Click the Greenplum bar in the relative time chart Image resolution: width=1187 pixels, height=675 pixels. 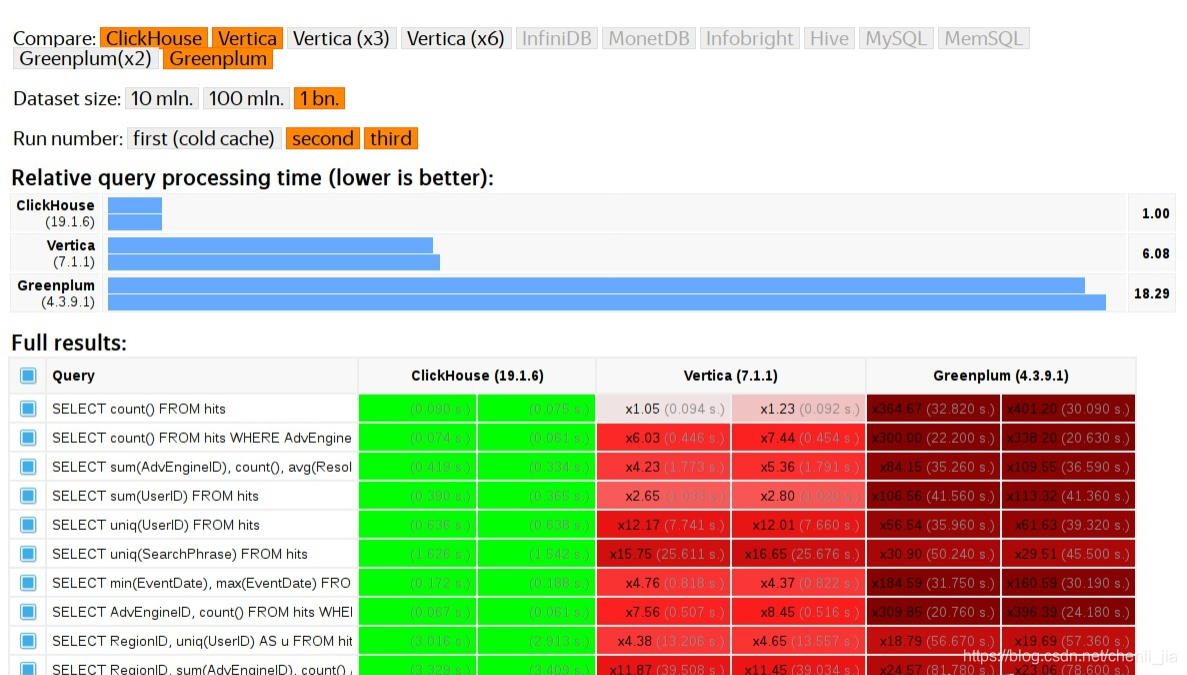point(606,294)
